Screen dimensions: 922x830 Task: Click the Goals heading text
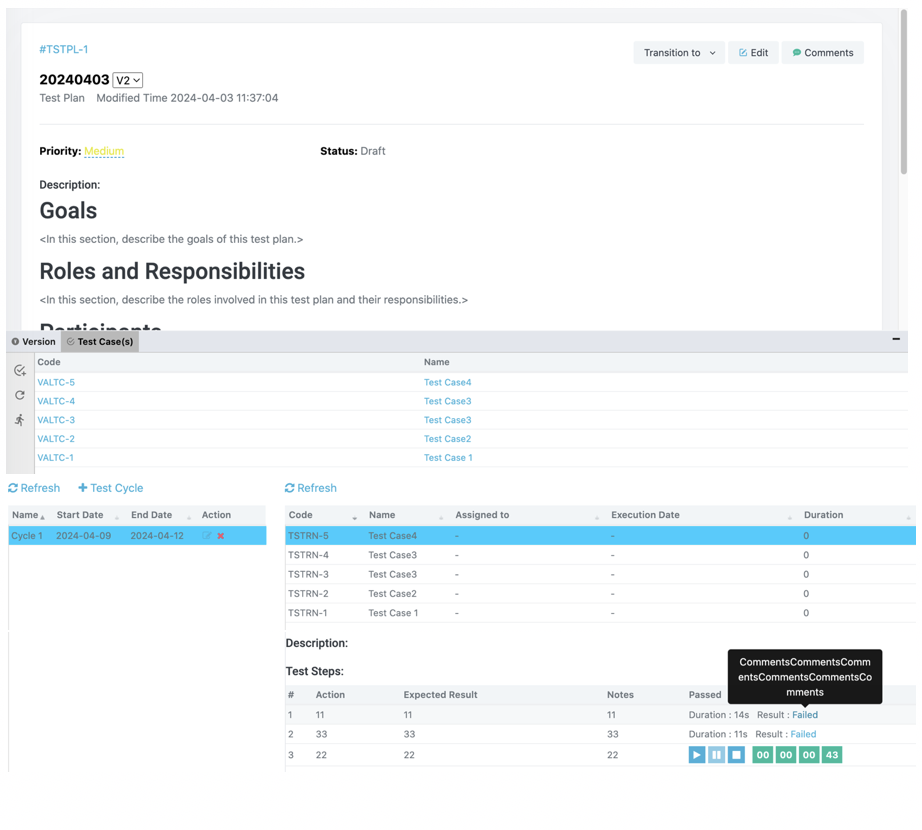(x=68, y=211)
